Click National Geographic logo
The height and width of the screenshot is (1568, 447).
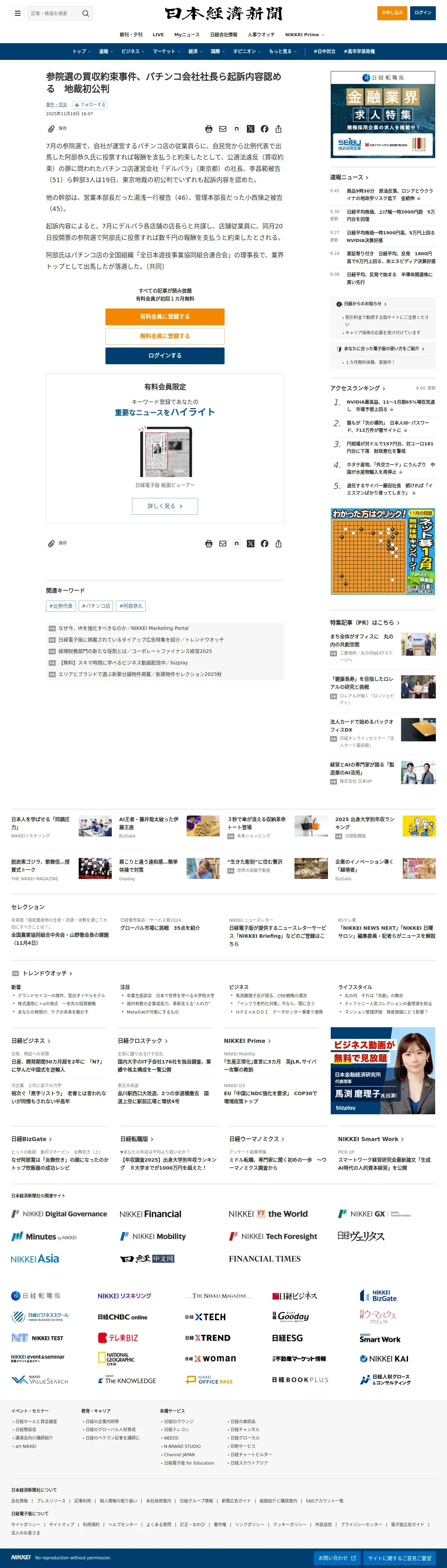coord(116,1359)
